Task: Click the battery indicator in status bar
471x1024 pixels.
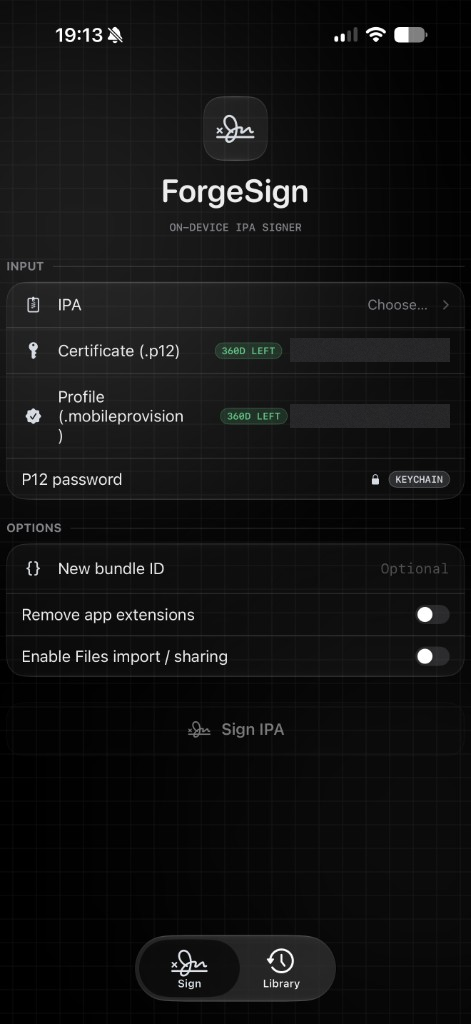Action: coord(411,35)
